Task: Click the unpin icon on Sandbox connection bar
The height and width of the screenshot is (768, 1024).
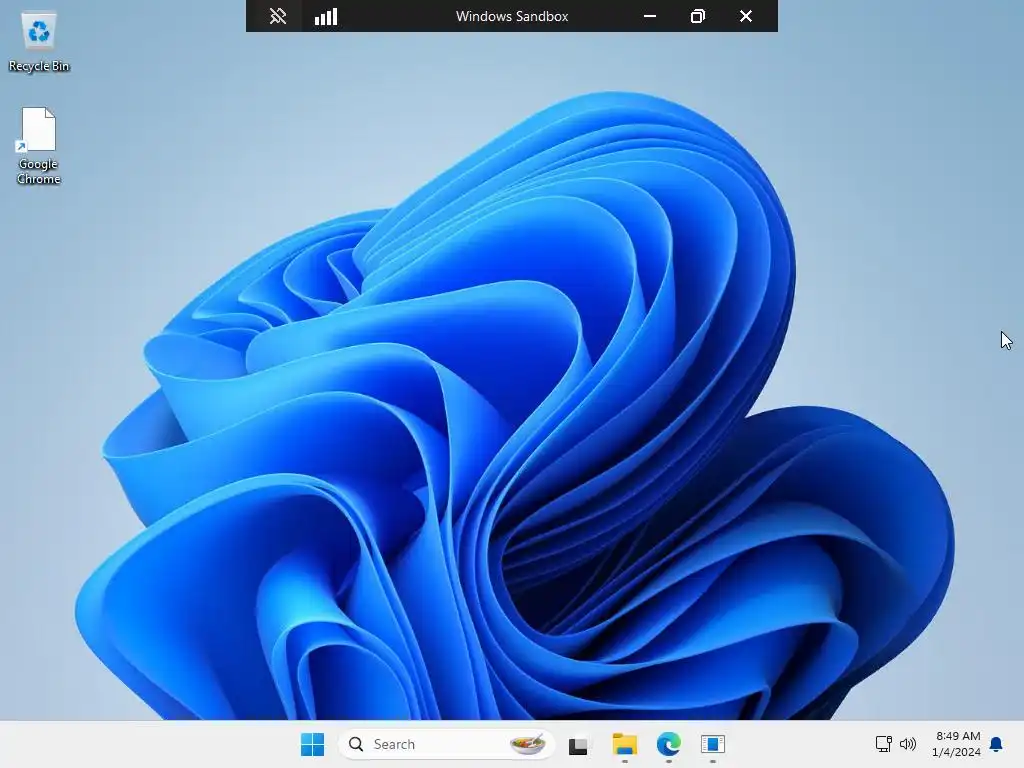Action: 278,16
